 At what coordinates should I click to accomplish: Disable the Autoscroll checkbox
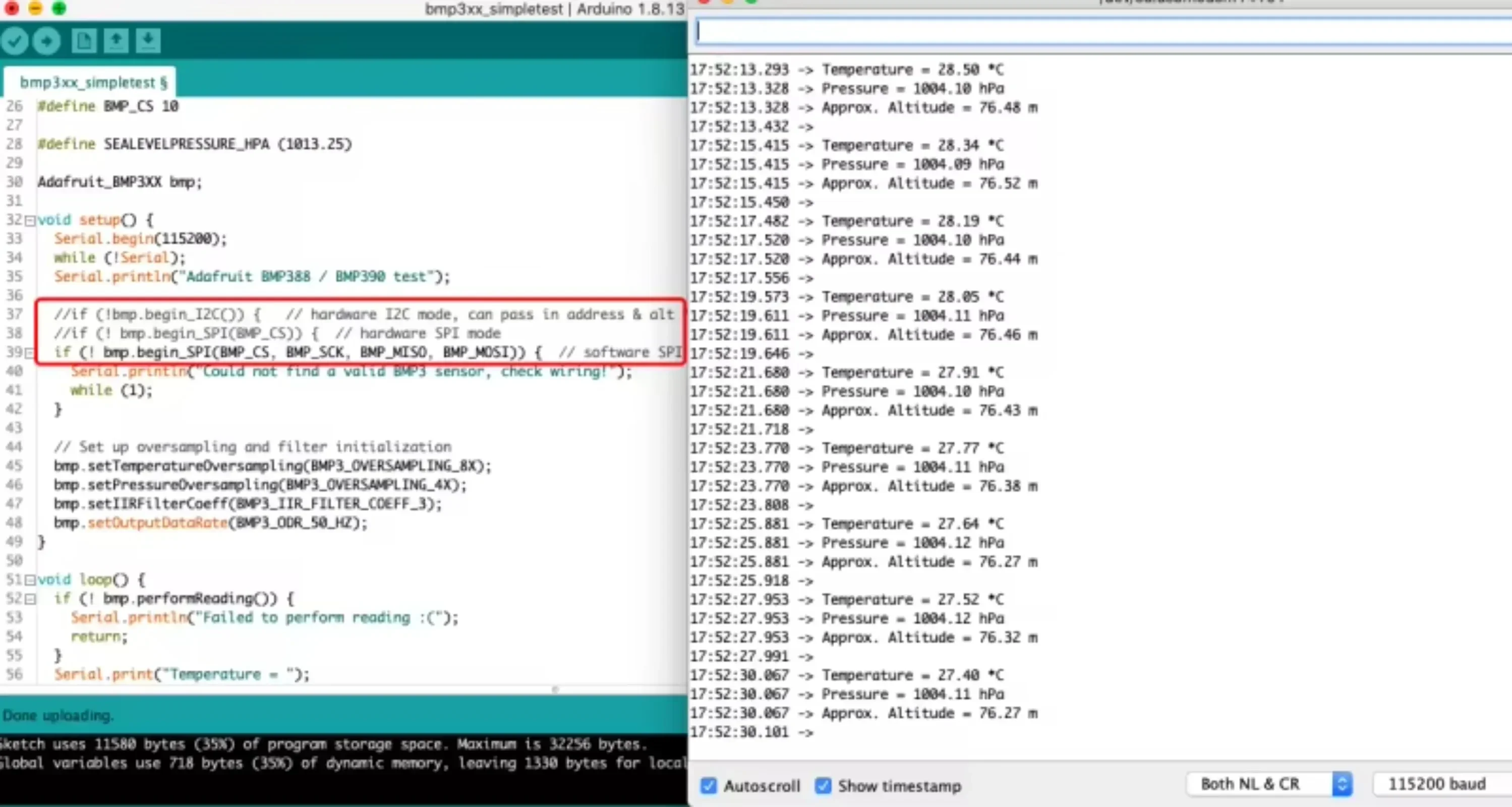coord(709,785)
